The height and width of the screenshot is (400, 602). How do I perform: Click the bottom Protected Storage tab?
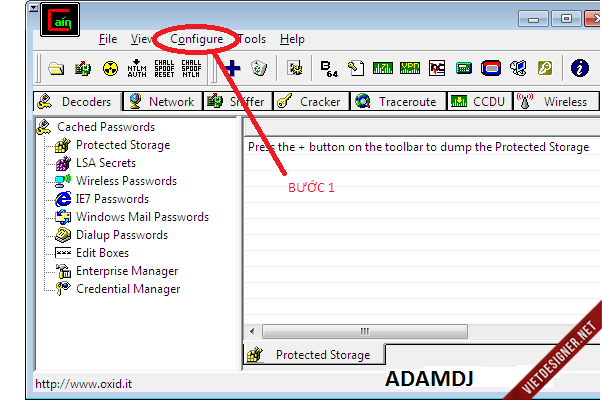314,355
